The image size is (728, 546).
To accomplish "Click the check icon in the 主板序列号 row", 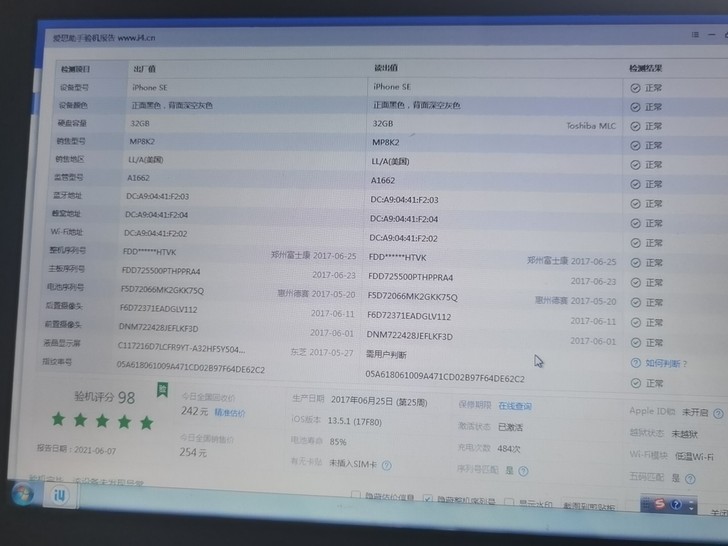I will click(x=636, y=283).
